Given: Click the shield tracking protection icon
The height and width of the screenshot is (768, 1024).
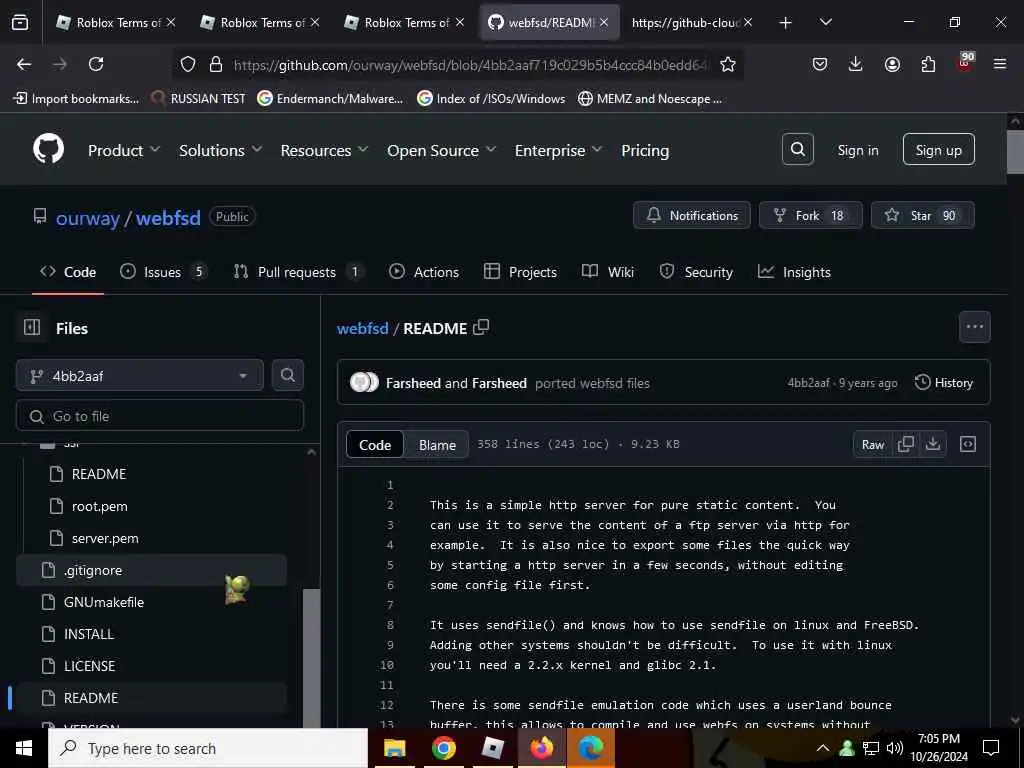Looking at the screenshot, I should point(188,64).
